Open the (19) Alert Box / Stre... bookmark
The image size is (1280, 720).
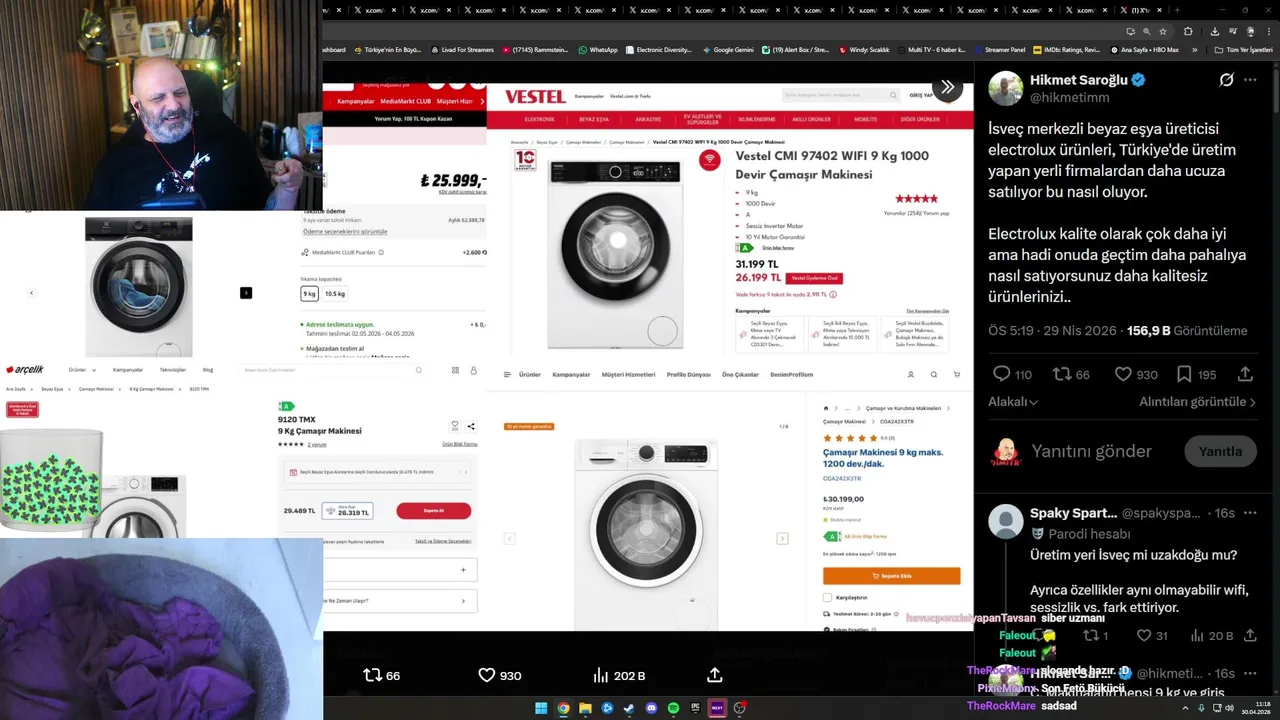click(x=795, y=50)
